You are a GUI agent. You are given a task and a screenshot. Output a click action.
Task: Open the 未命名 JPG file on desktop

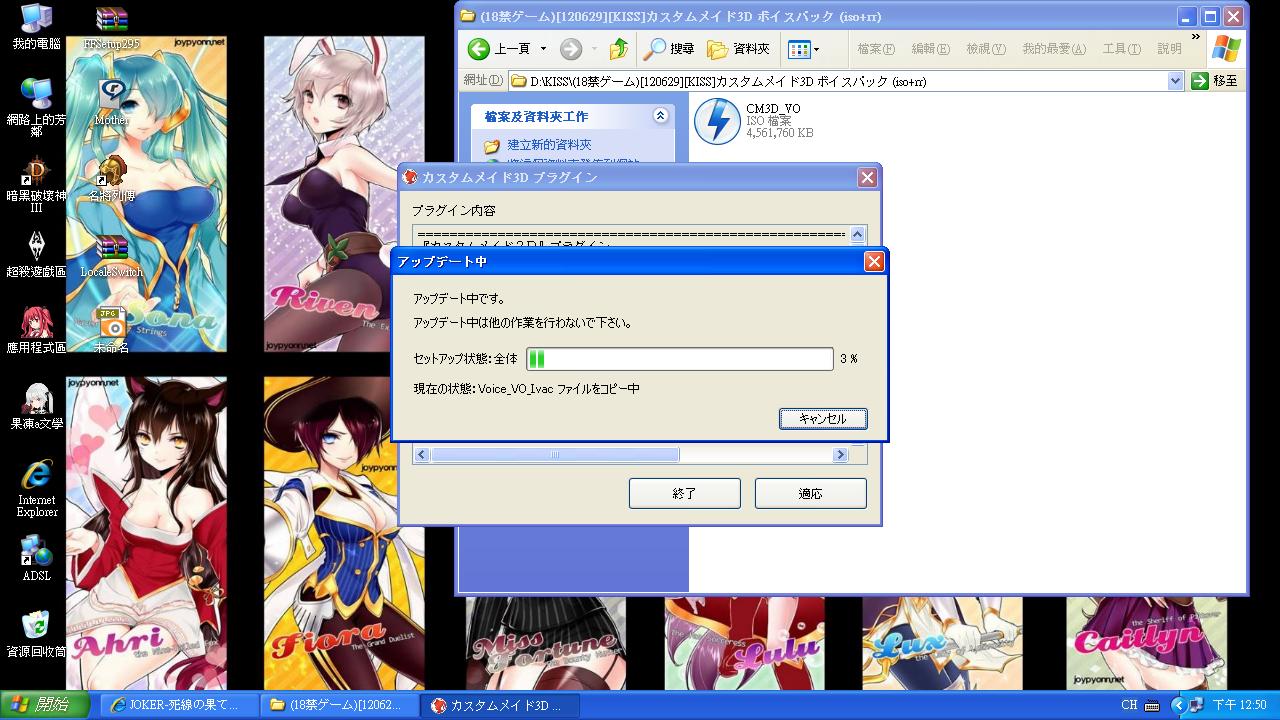112,331
